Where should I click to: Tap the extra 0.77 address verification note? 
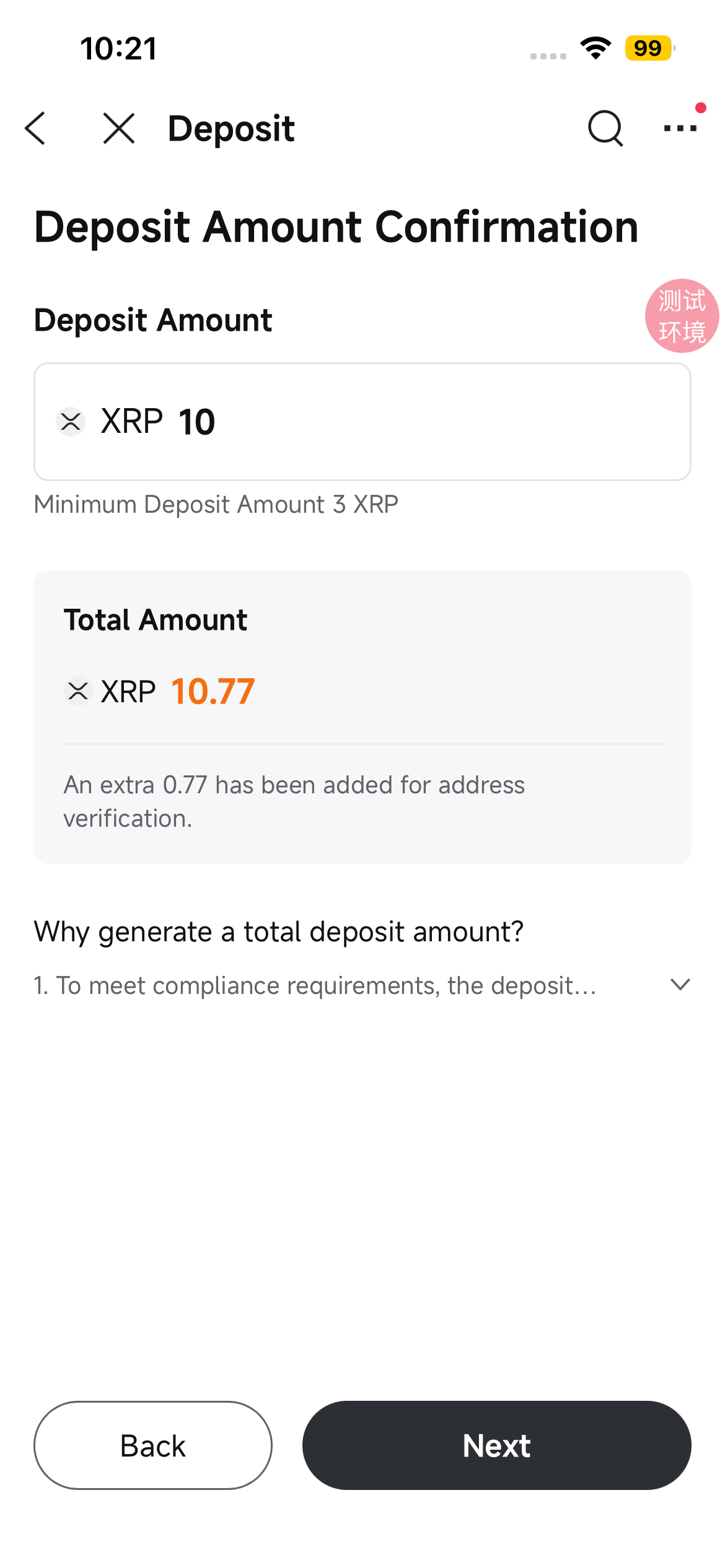[294, 801]
